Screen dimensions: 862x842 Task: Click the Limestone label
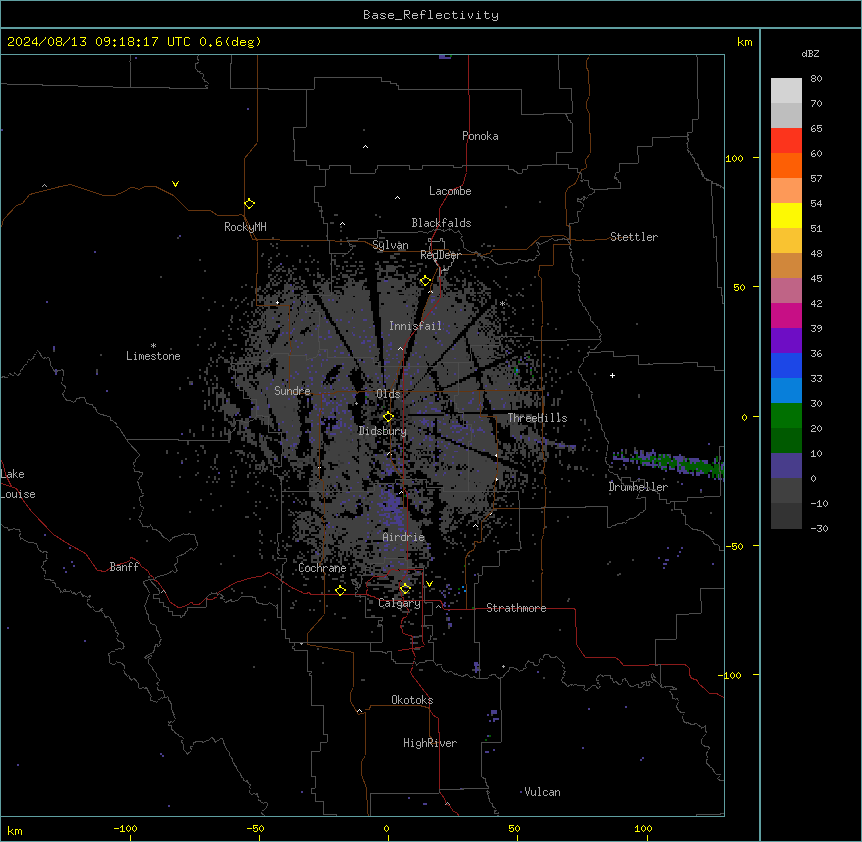[x=153, y=356]
